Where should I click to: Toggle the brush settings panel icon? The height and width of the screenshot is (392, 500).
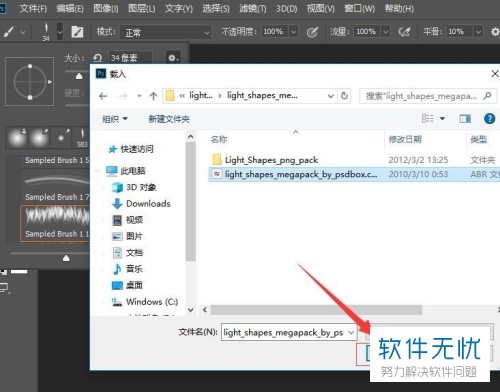coord(77,32)
